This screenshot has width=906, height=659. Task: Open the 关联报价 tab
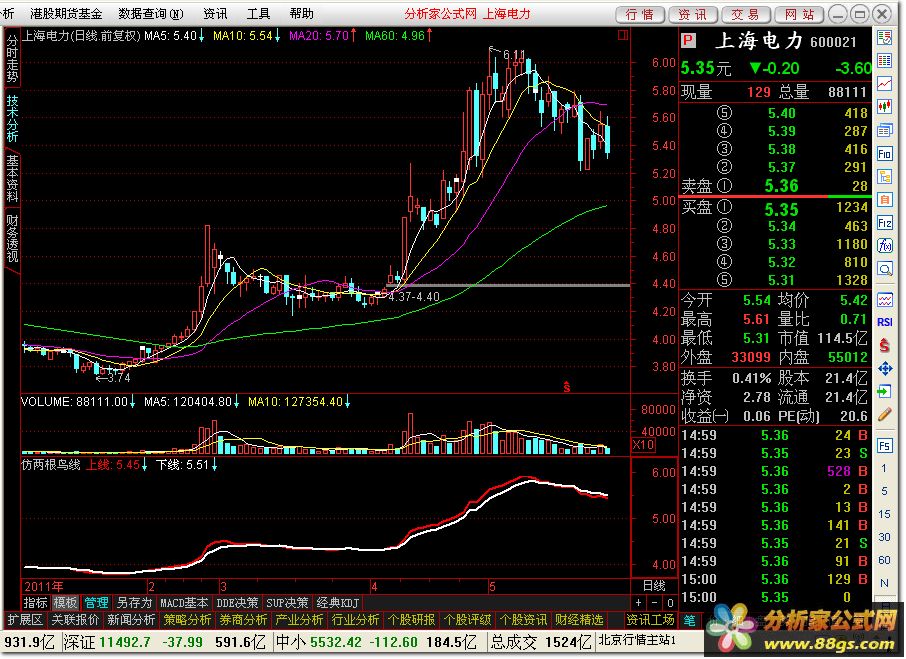click(75, 620)
